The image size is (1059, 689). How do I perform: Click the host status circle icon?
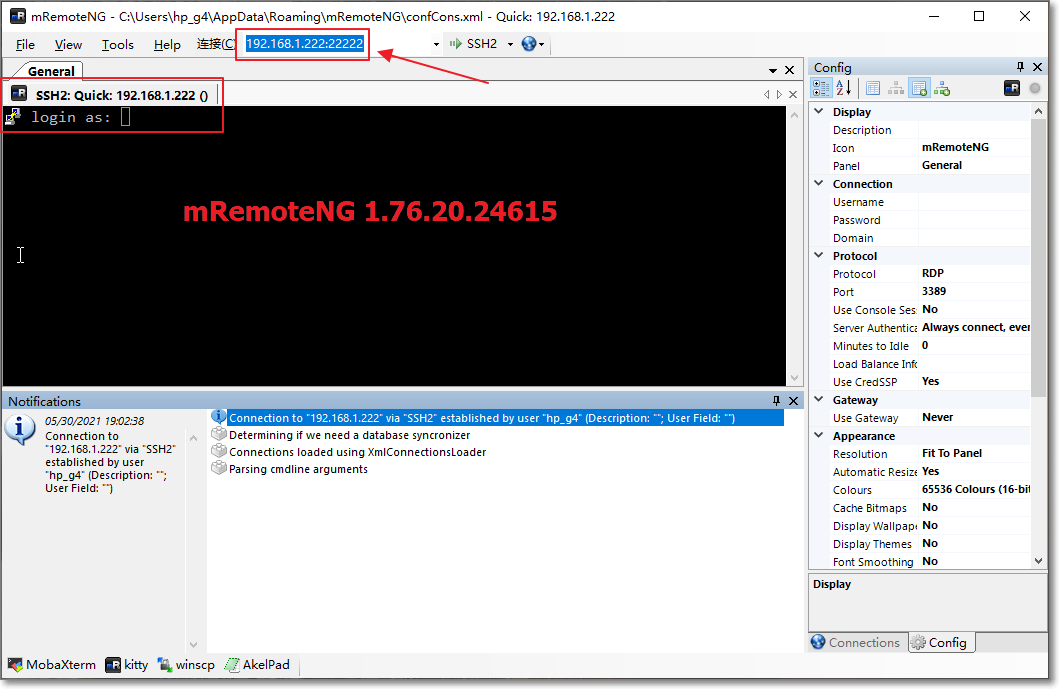pos(1035,88)
